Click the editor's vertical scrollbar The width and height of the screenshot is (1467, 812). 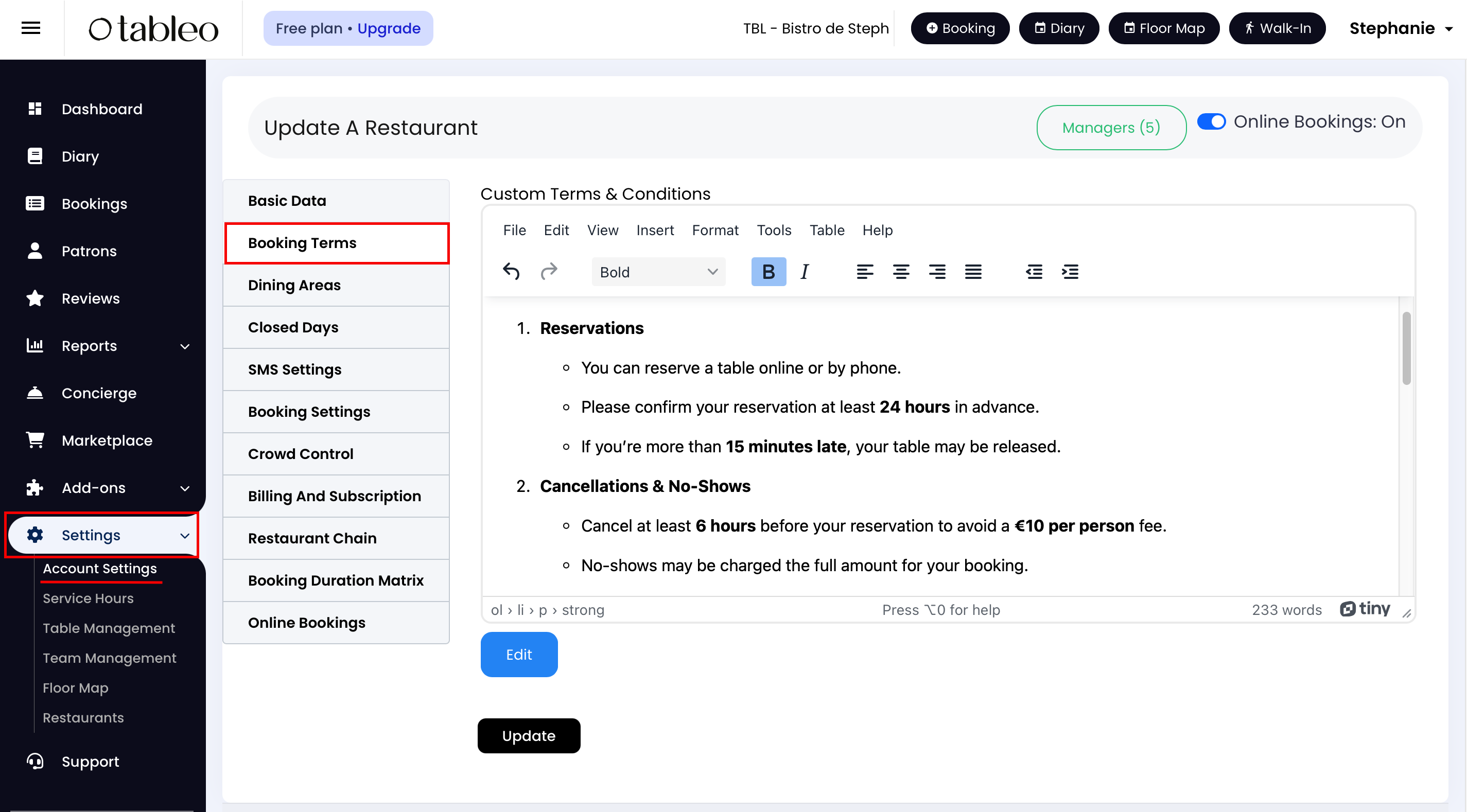point(1406,348)
